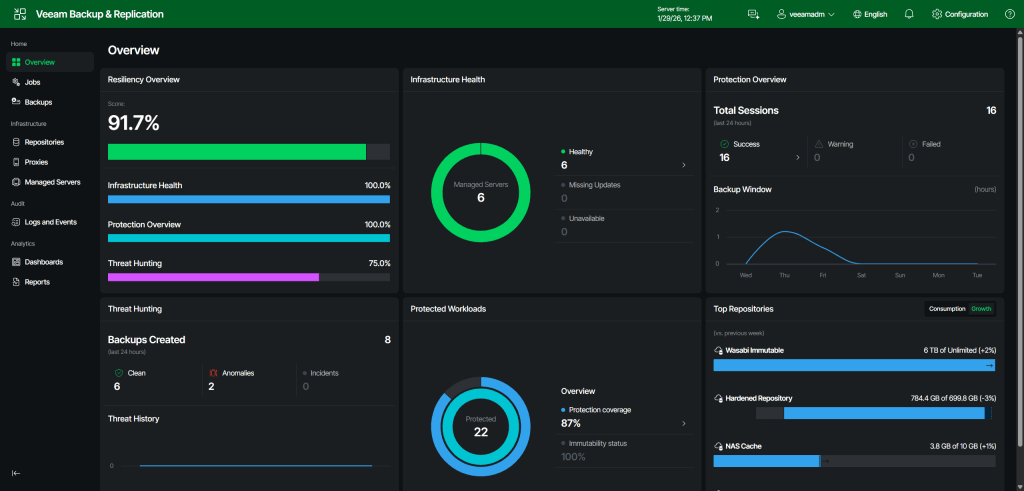The width and height of the screenshot is (1024, 491).
Task: Open the messages icon near server time
Action: (x=753, y=14)
